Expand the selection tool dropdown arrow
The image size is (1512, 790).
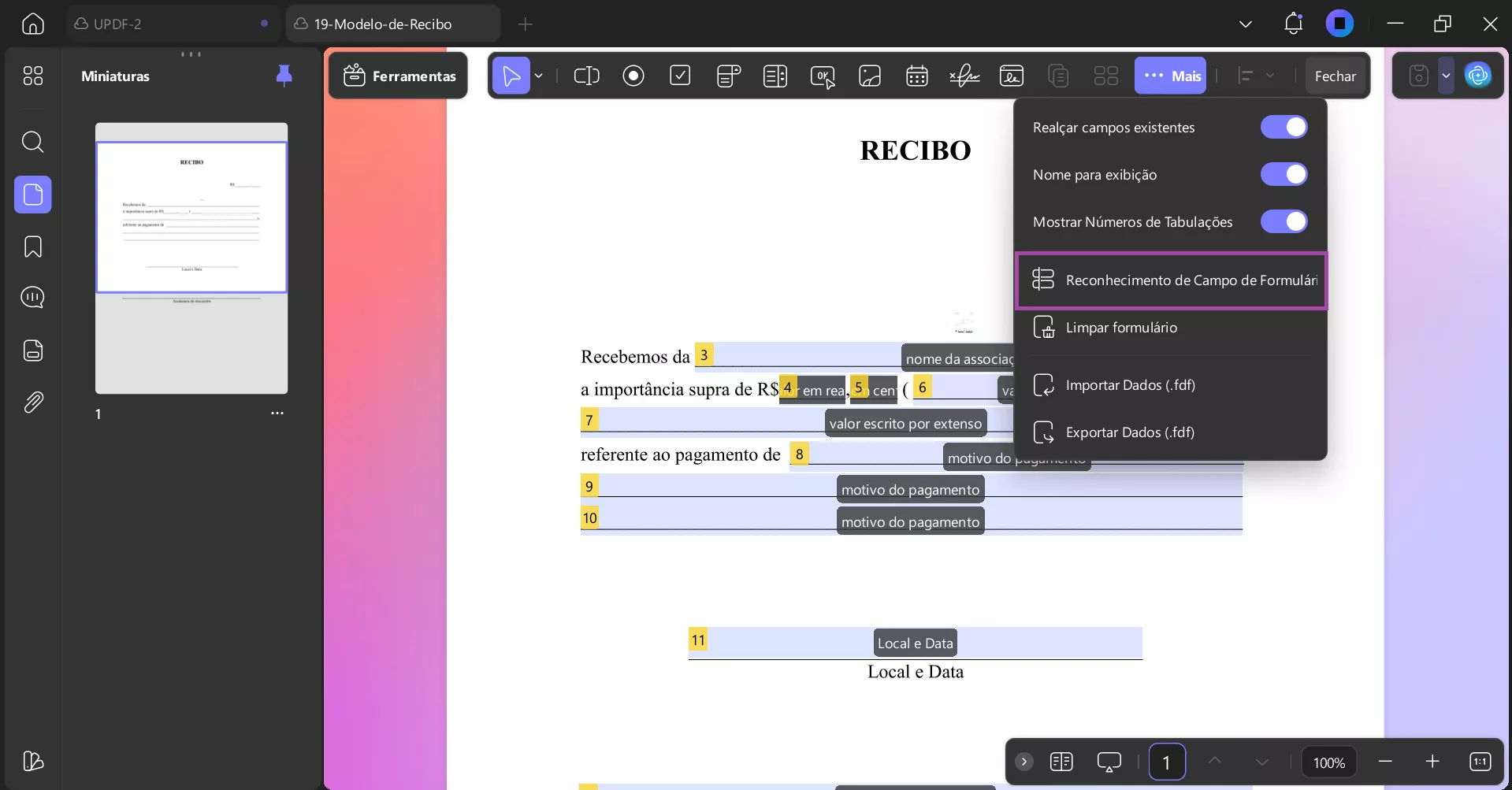539,76
